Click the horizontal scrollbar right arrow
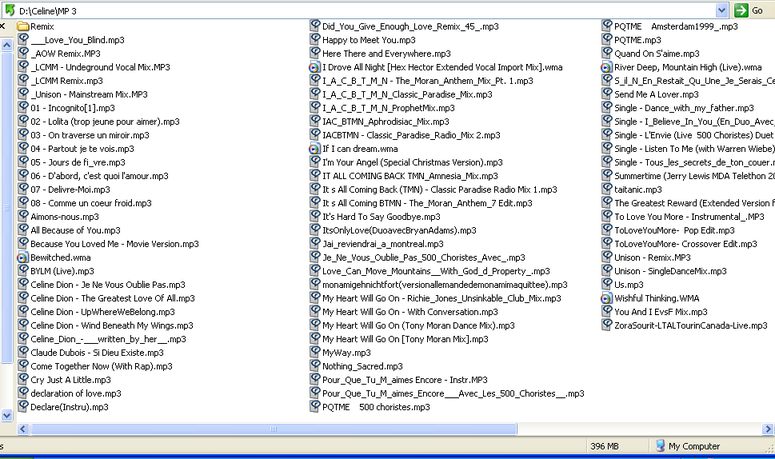Image resolution: width=775 pixels, height=459 pixels. [768, 429]
